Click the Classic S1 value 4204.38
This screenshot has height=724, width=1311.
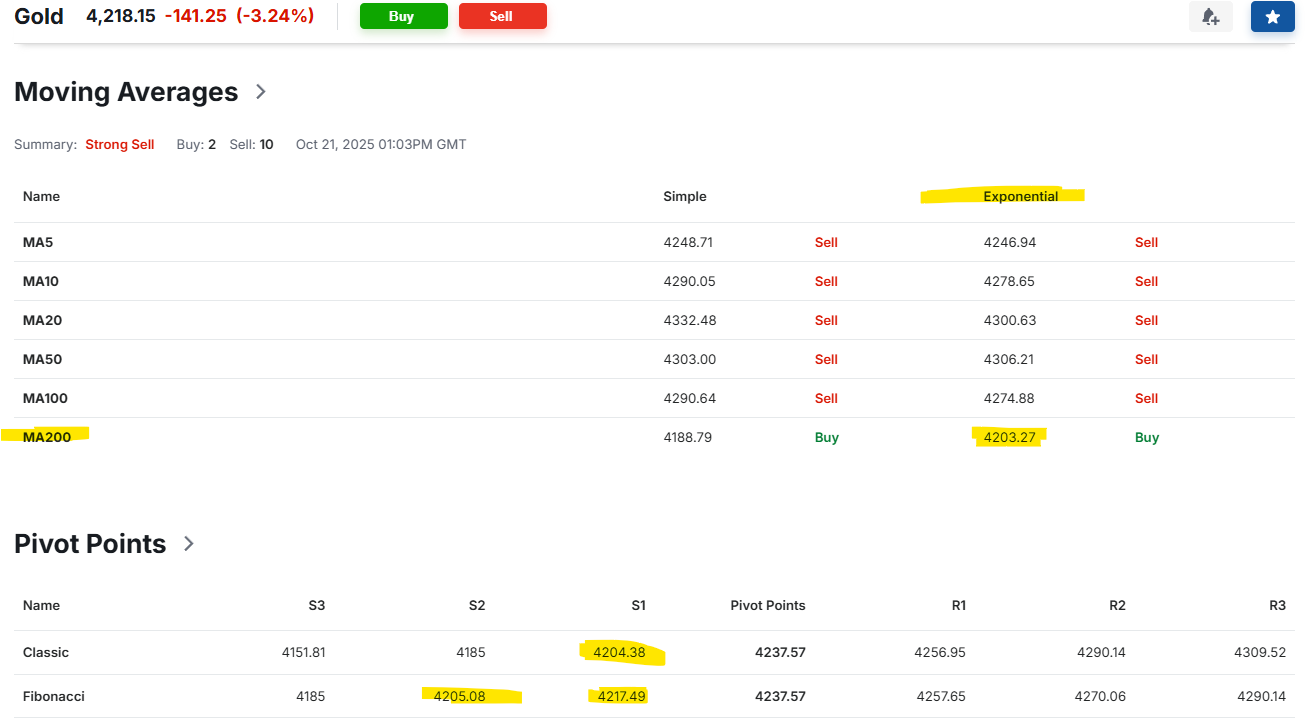[619, 652]
